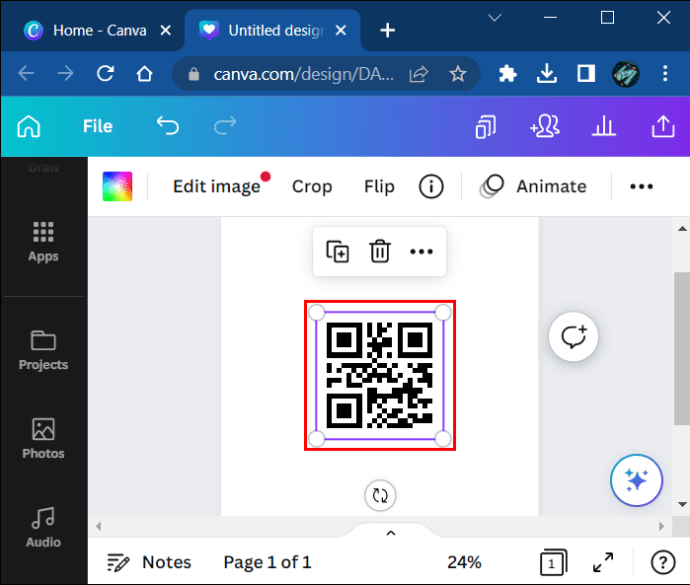Redo the last action
690x585 pixels.
coord(225,126)
